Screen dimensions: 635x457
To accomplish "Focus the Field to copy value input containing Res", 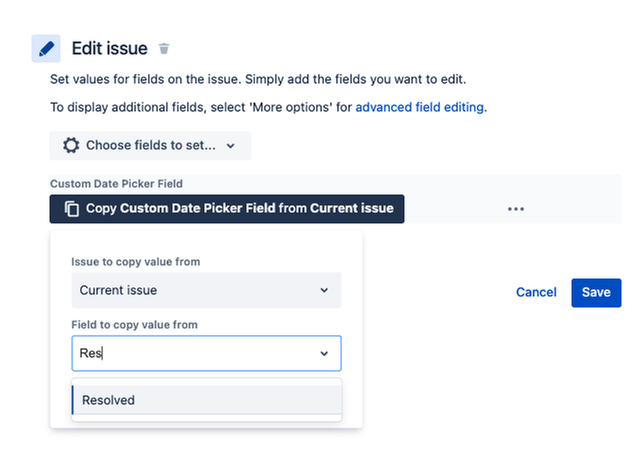I will (x=207, y=353).
